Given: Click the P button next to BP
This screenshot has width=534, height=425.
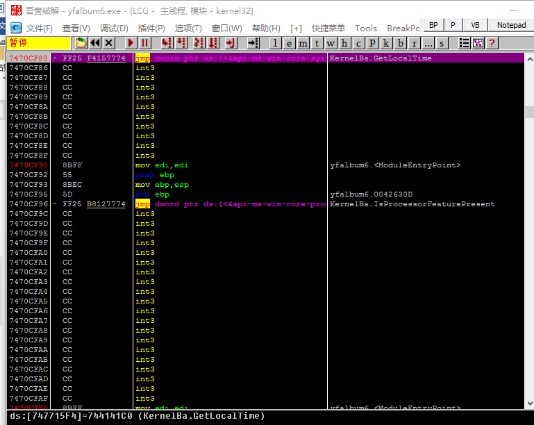Looking at the screenshot, I should pyautogui.click(x=453, y=25).
